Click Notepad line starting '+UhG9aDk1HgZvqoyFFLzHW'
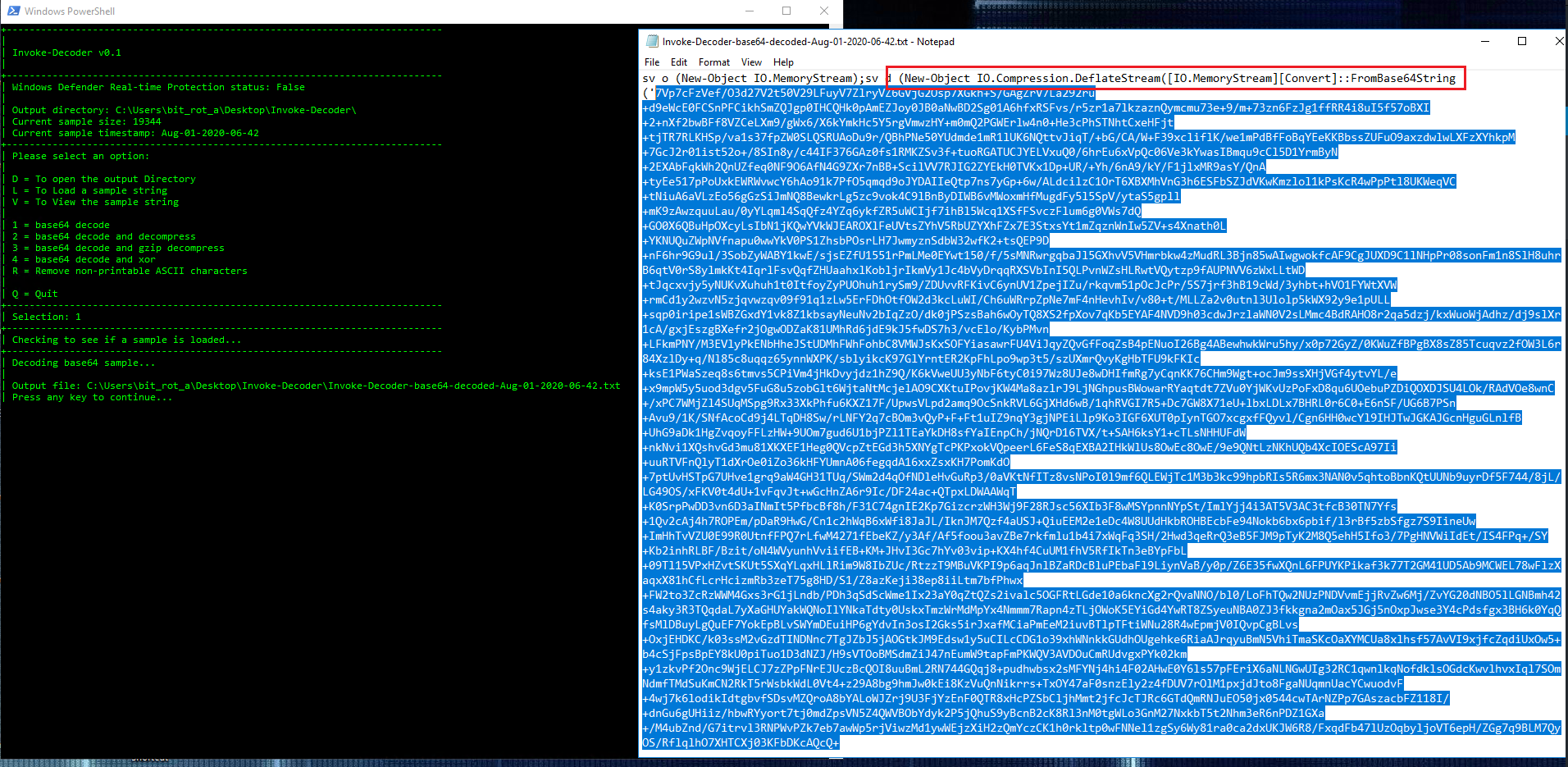 point(944,432)
